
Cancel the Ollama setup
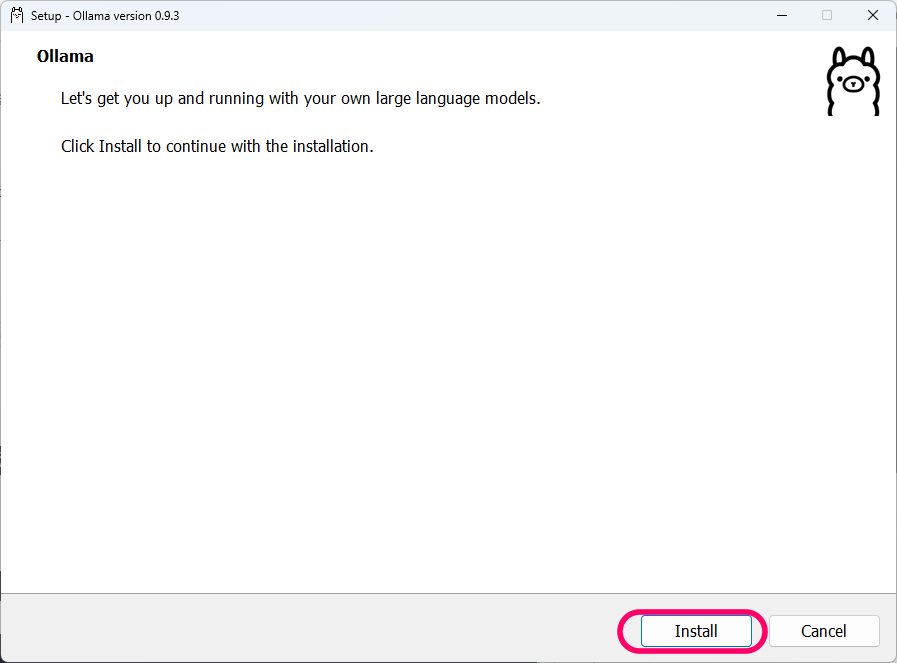coord(824,631)
